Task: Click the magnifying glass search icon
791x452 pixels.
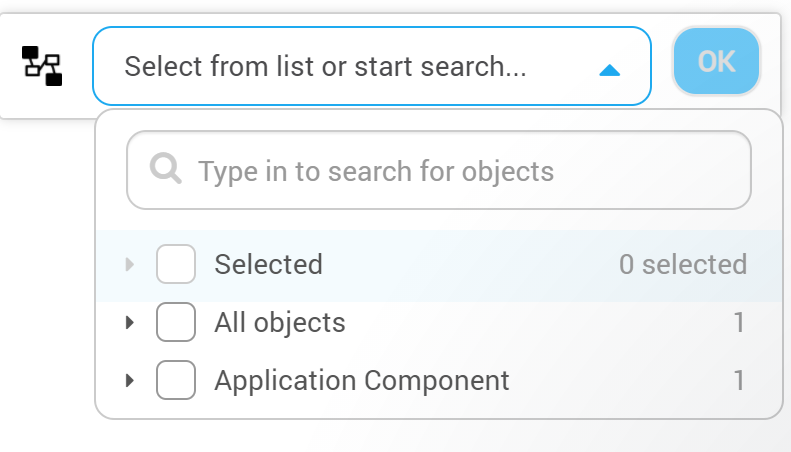Action: [x=165, y=168]
